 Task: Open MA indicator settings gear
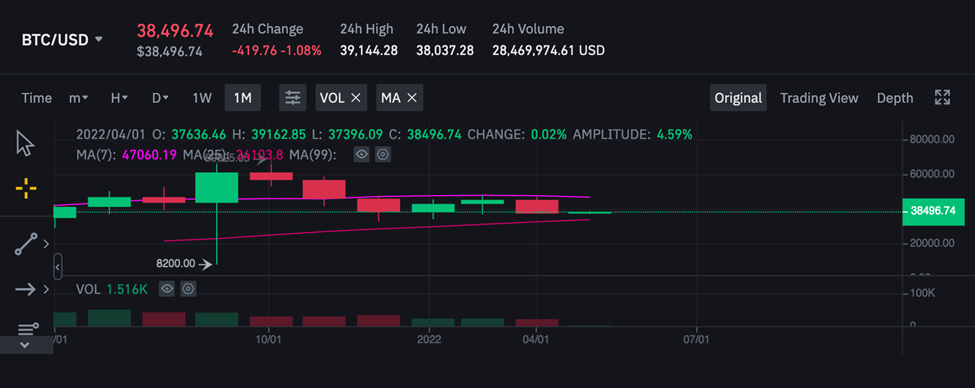pyautogui.click(x=383, y=155)
